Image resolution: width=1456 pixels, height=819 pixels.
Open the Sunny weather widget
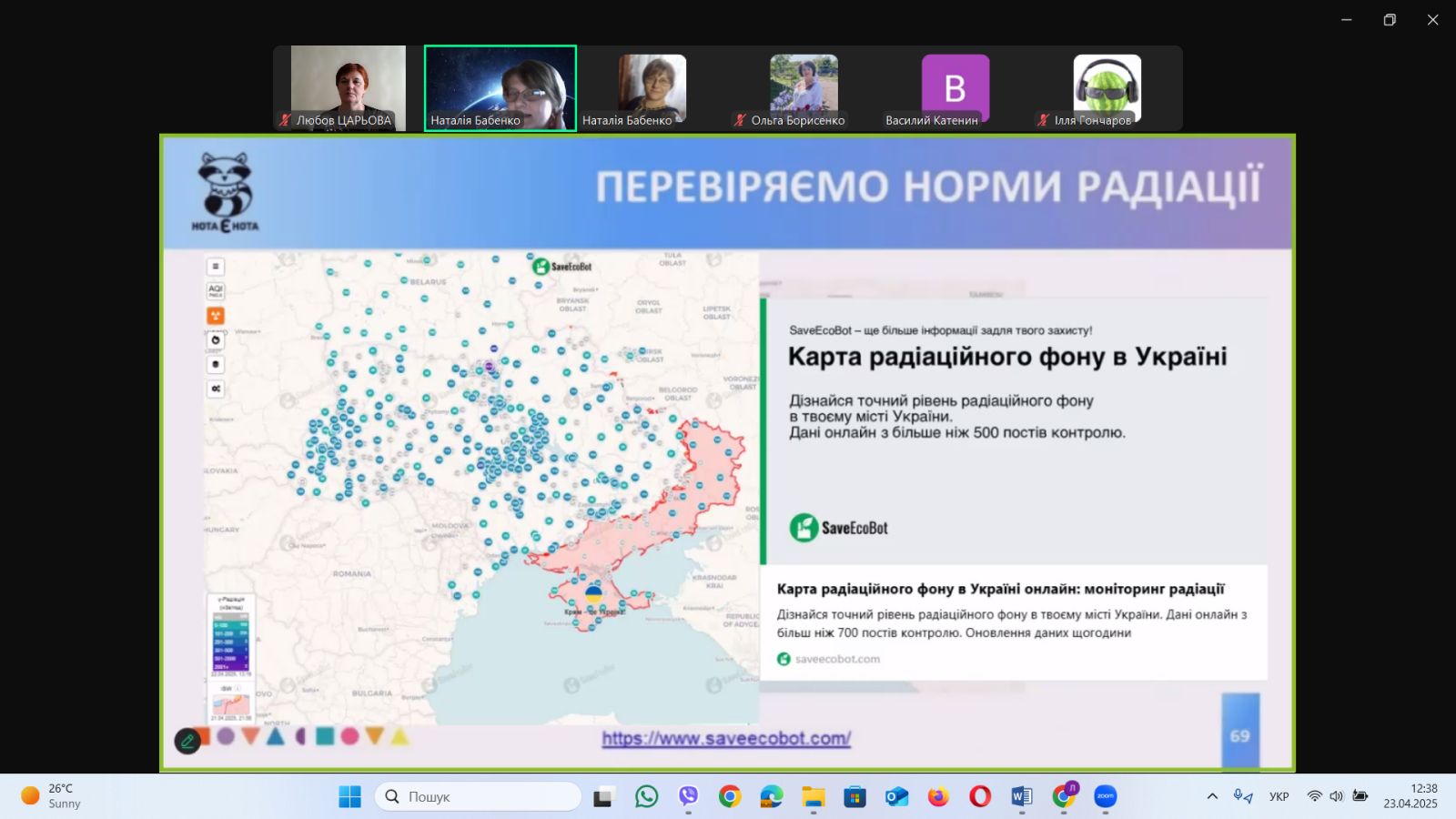tap(52, 796)
